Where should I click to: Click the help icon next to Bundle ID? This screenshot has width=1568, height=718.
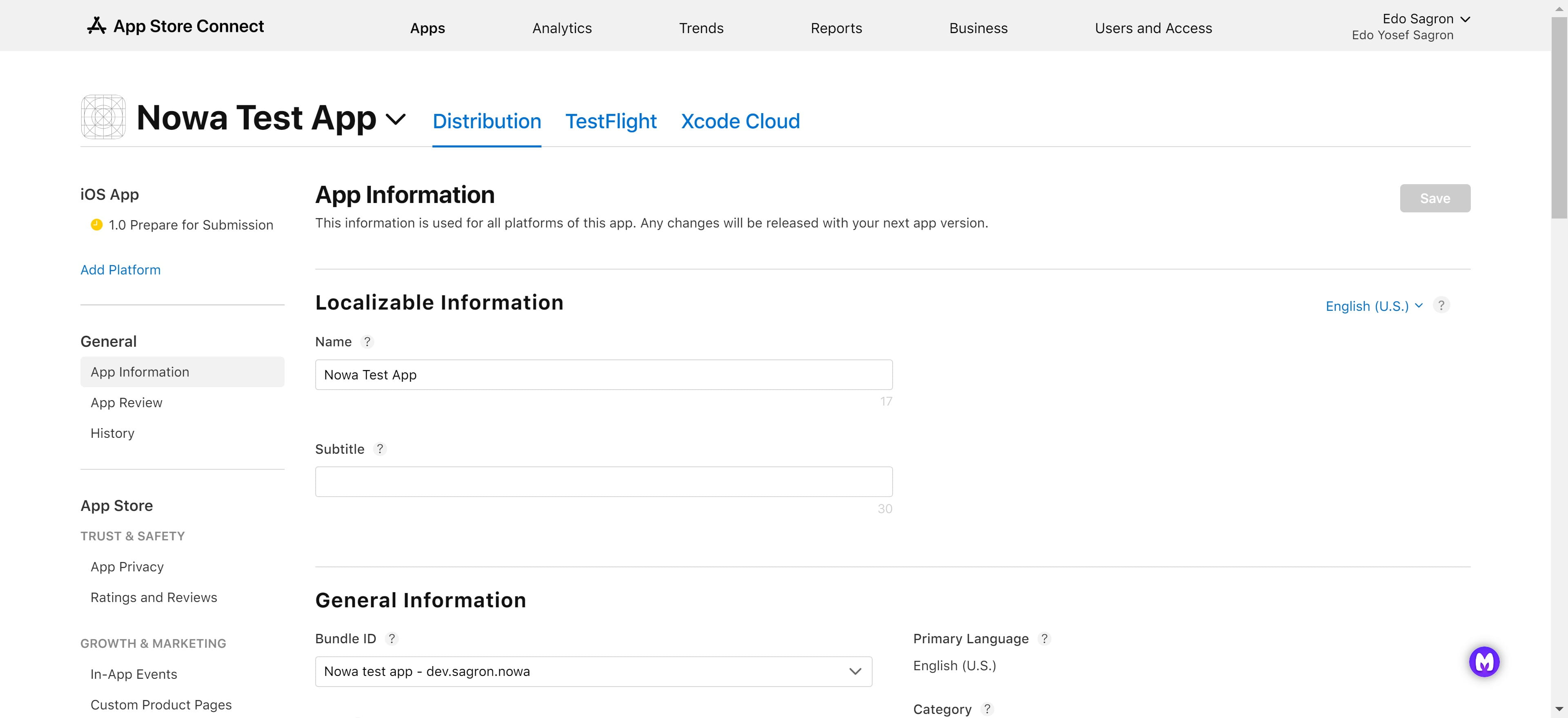392,638
